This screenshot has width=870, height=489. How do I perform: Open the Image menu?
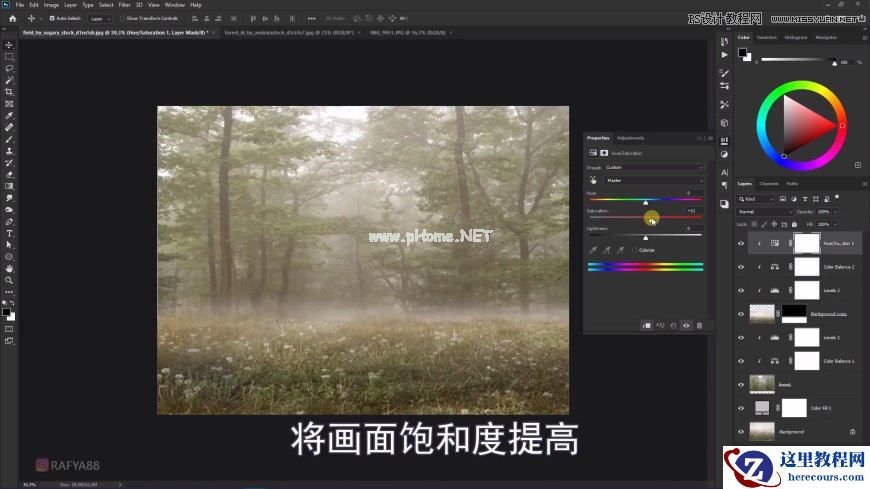pyautogui.click(x=51, y=5)
